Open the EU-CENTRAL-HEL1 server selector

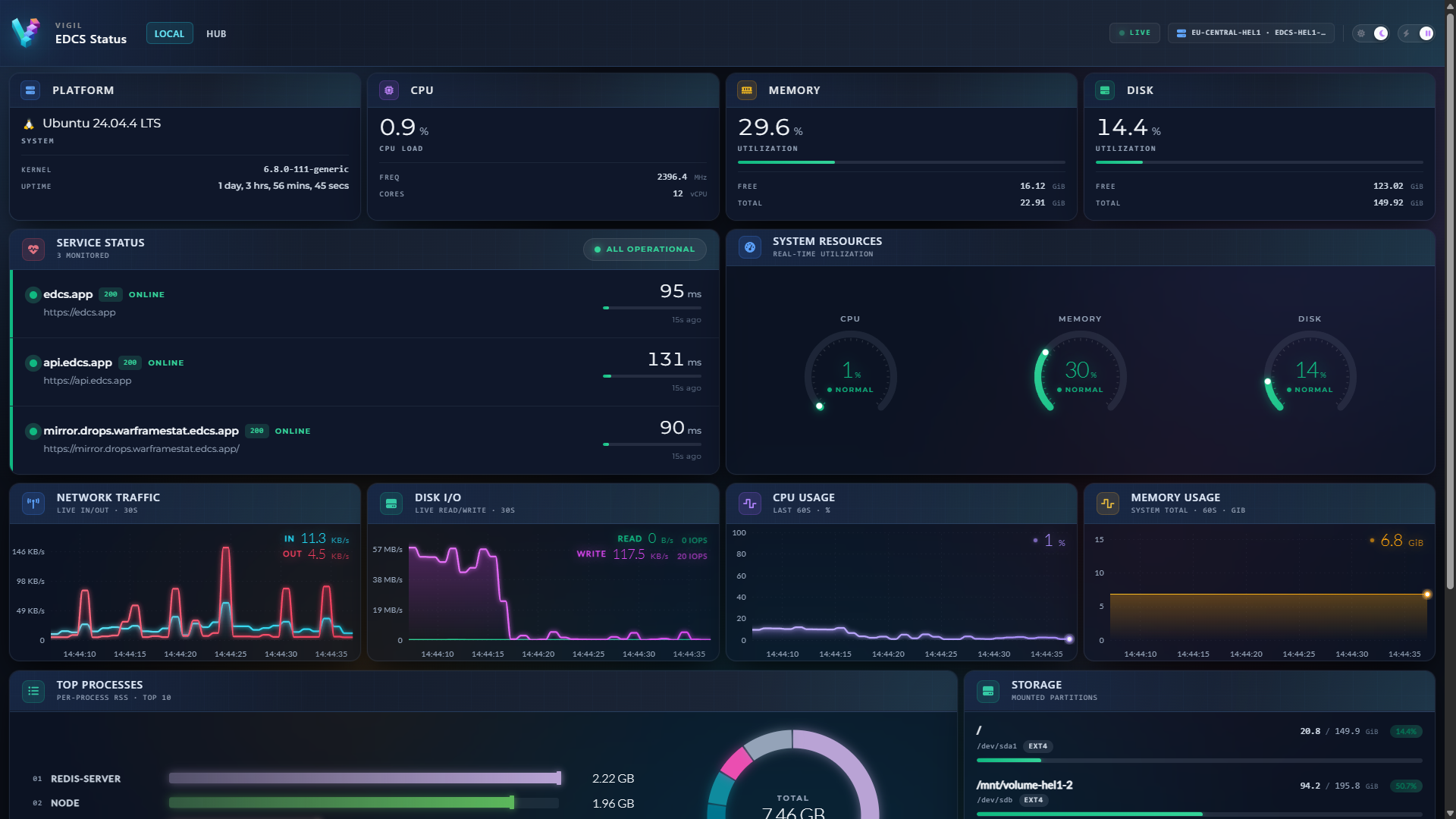point(1250,33)
